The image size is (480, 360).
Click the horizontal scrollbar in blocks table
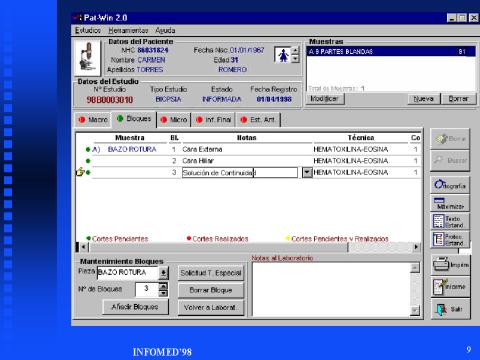248,247
